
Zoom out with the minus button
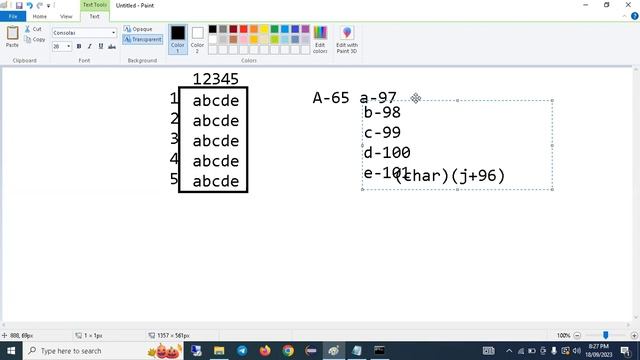click(x=577, y=336)
